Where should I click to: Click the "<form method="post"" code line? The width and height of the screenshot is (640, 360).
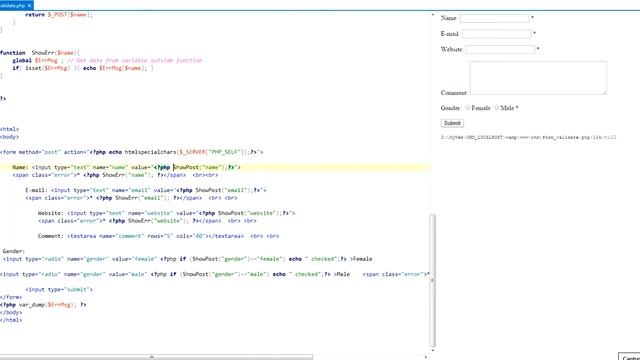(x=131, y=152)
